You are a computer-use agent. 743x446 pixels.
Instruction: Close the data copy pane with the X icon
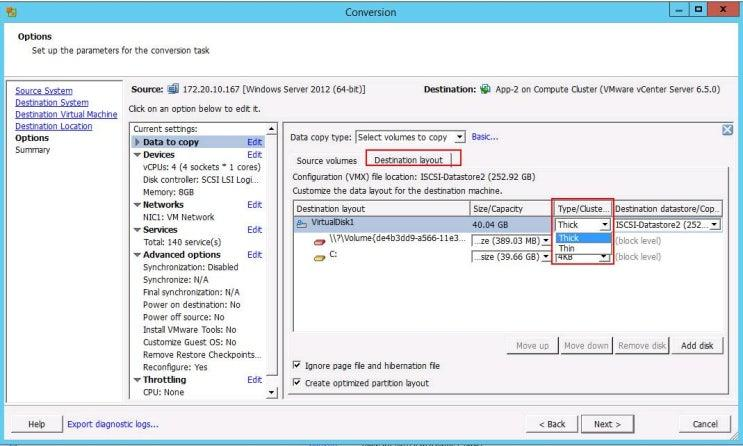tap(727, 129)
